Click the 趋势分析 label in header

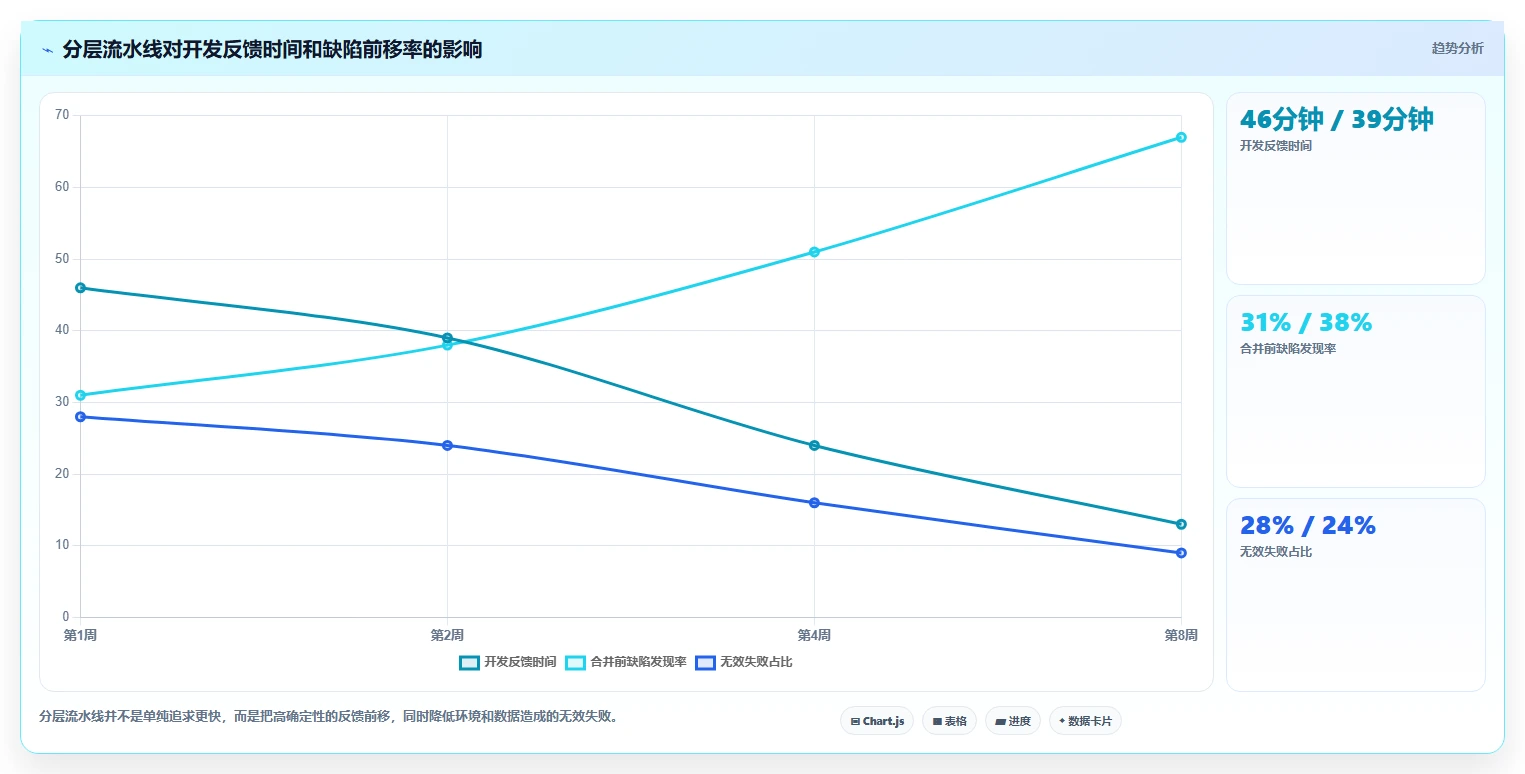coord(1457,48)
